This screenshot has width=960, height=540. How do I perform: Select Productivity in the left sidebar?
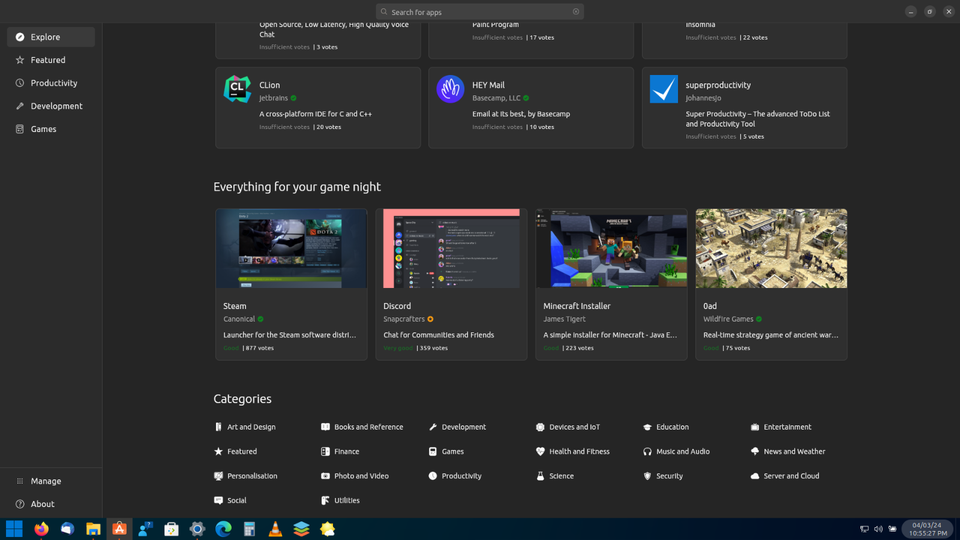51,83
